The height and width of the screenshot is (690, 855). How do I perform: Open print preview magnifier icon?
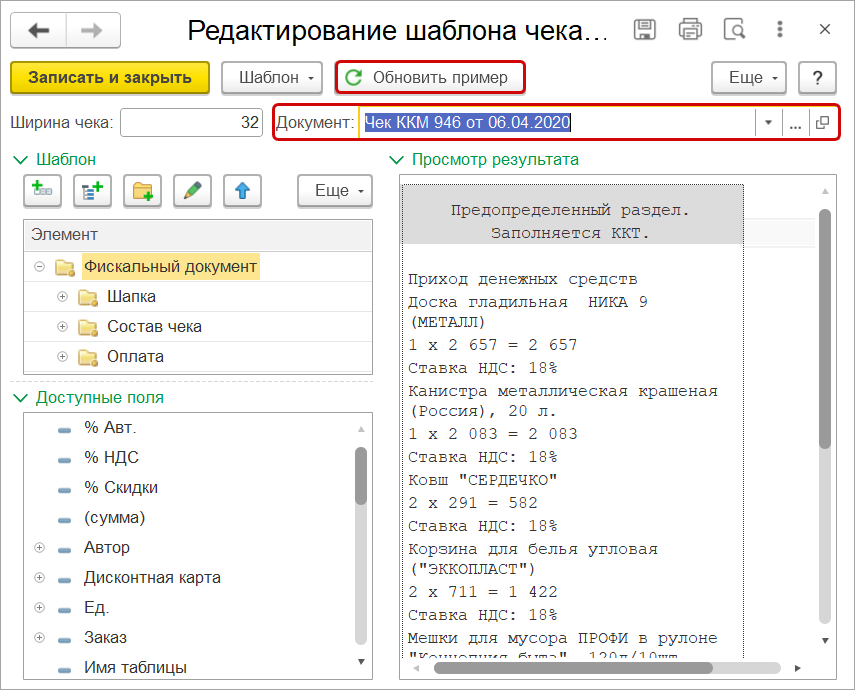click(x=734, y=29)
